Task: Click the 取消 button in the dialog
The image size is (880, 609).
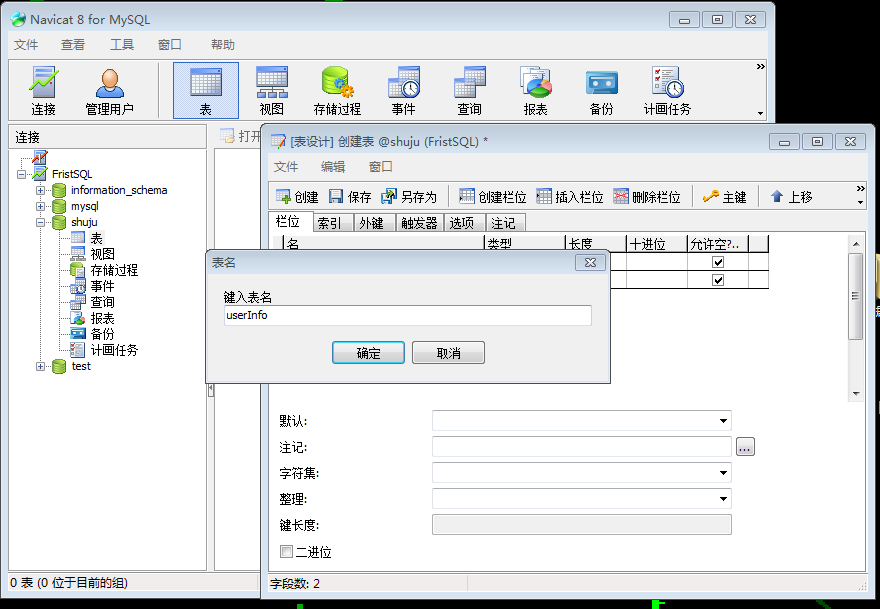Action: [x=448, y=352]
